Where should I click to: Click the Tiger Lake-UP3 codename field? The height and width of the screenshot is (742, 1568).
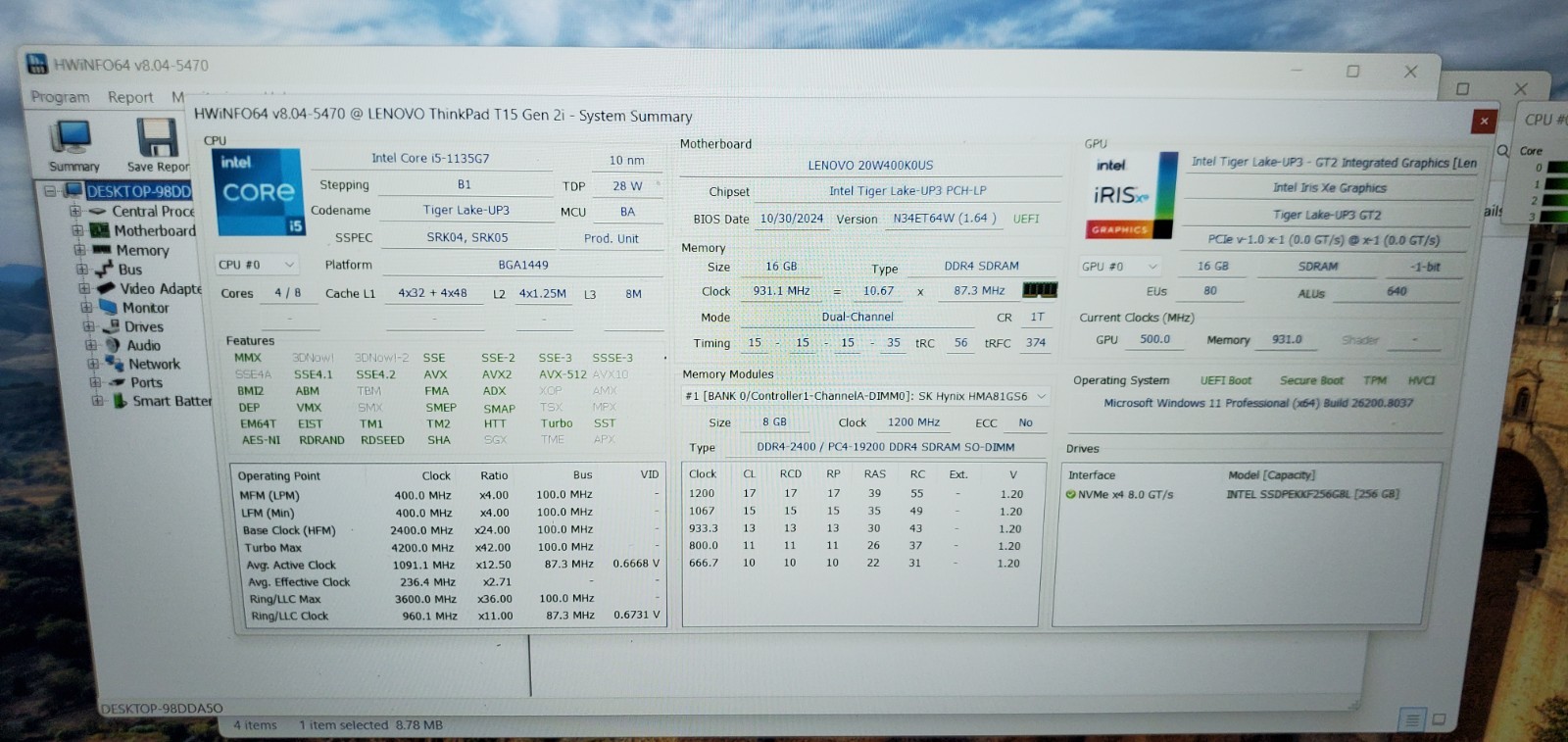[465, 210]
